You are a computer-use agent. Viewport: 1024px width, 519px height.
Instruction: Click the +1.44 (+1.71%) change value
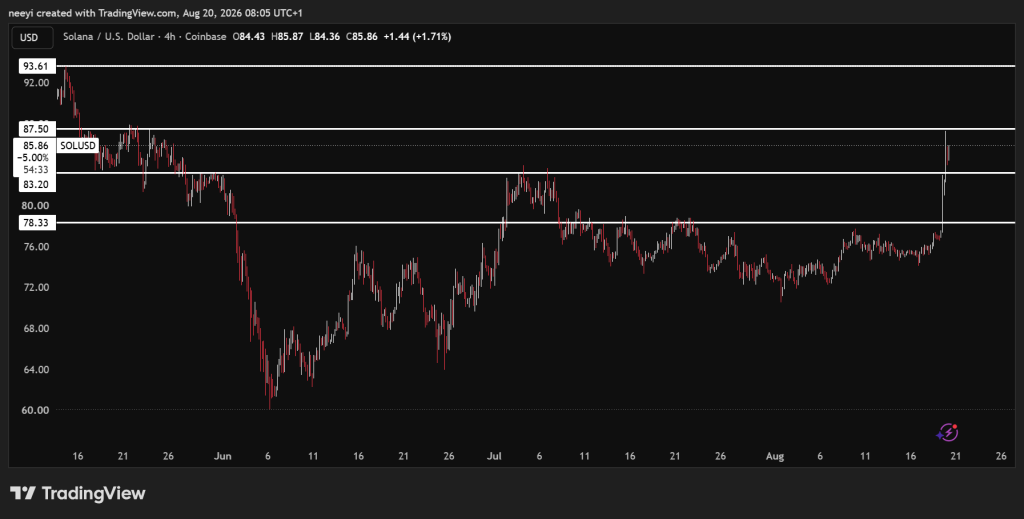click(x=417, y=37)
